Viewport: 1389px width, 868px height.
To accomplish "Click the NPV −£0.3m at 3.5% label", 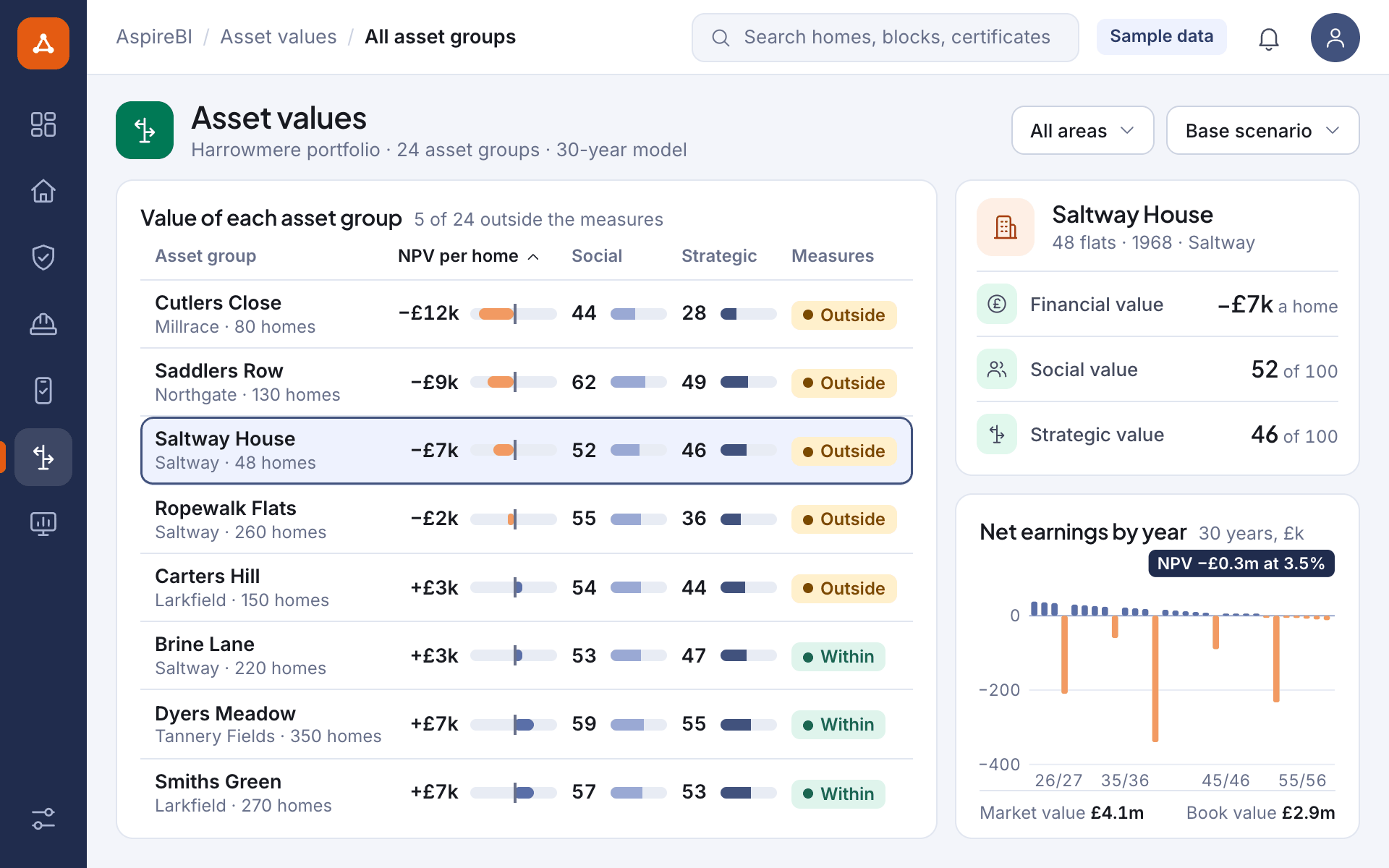I will point(1241,563).
